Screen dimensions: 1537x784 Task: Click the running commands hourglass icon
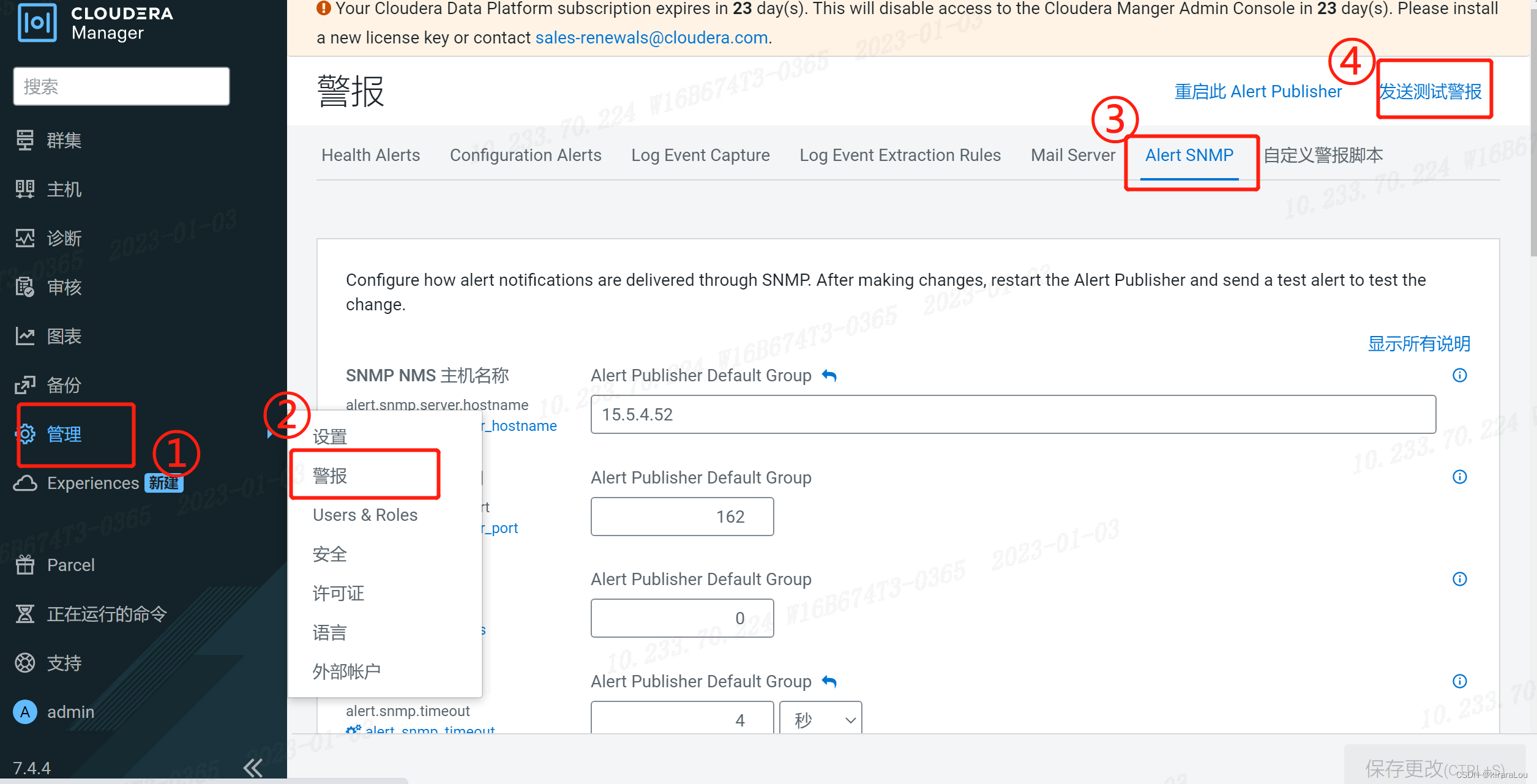click(x=25, y=614)
